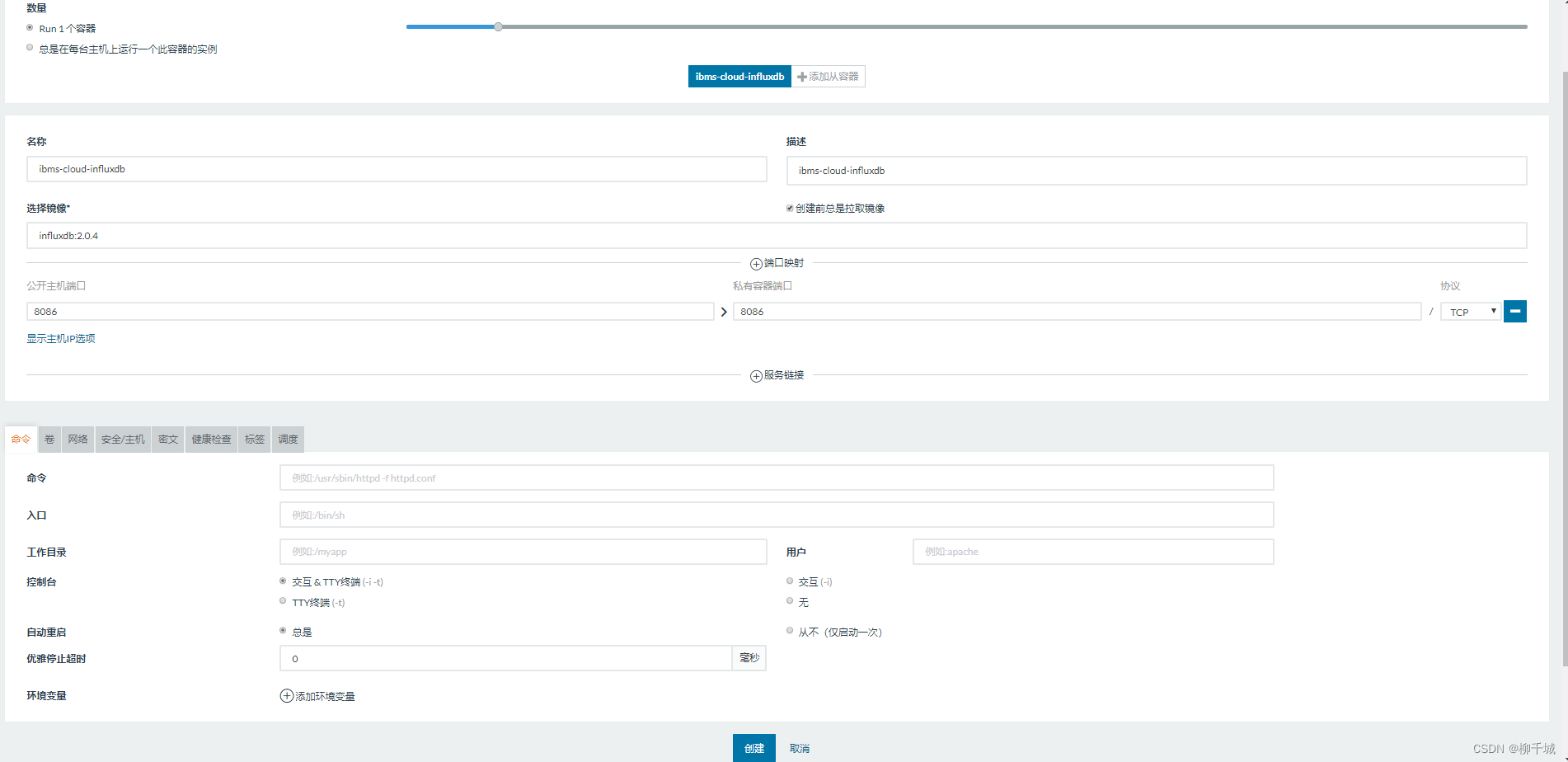Select 总是 auto restart option
This screenshot has height=762, width=1568.
(283, 631)
